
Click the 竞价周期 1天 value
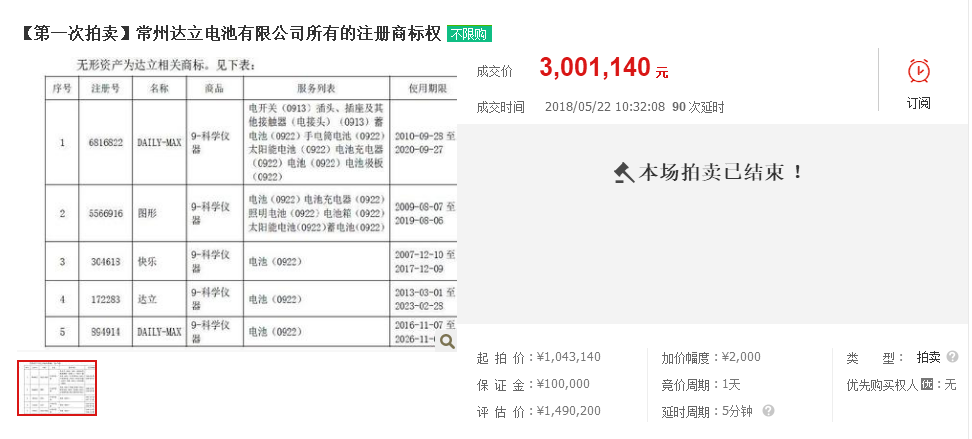(x=731, y=384)
